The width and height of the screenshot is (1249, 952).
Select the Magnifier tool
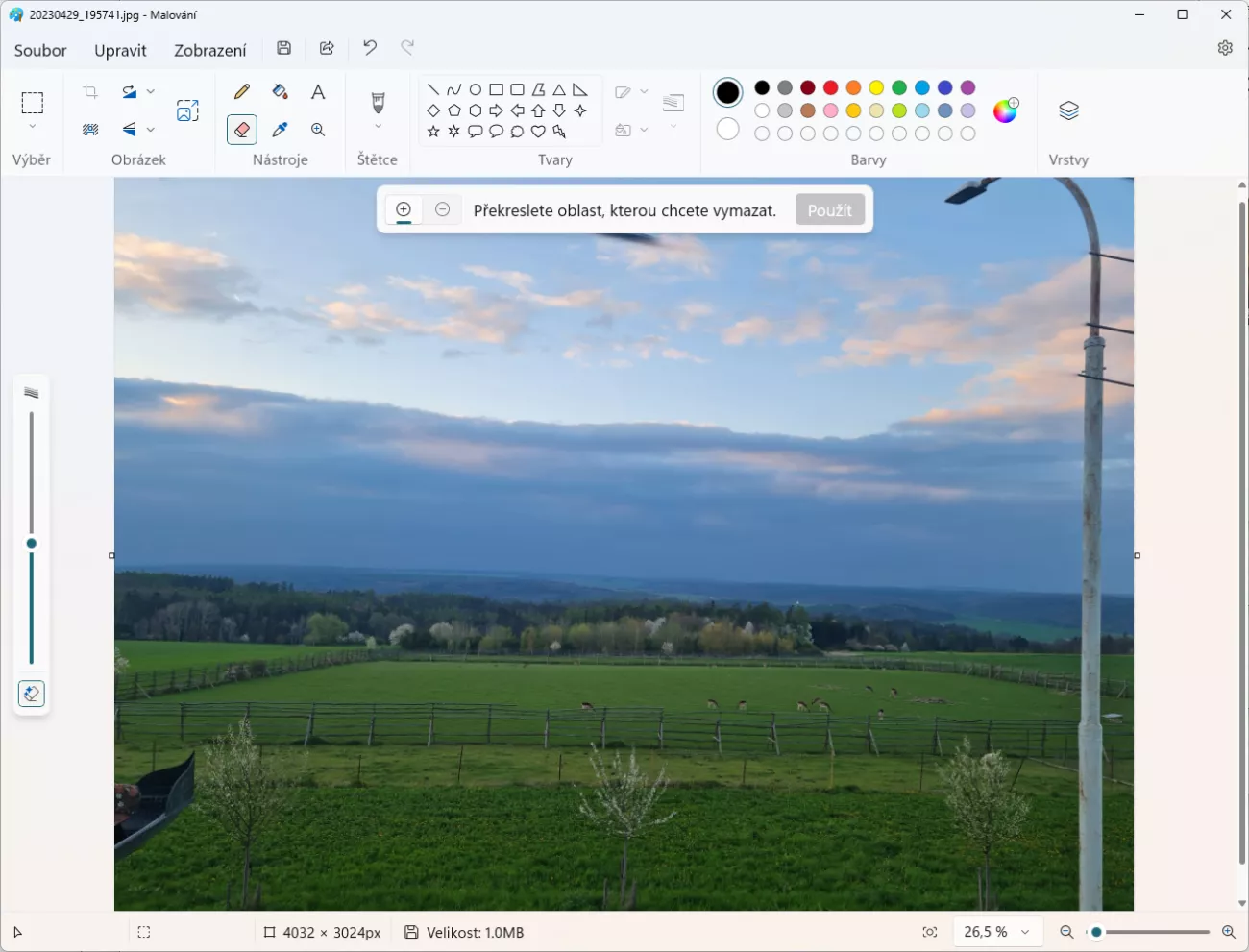[318, 130]
